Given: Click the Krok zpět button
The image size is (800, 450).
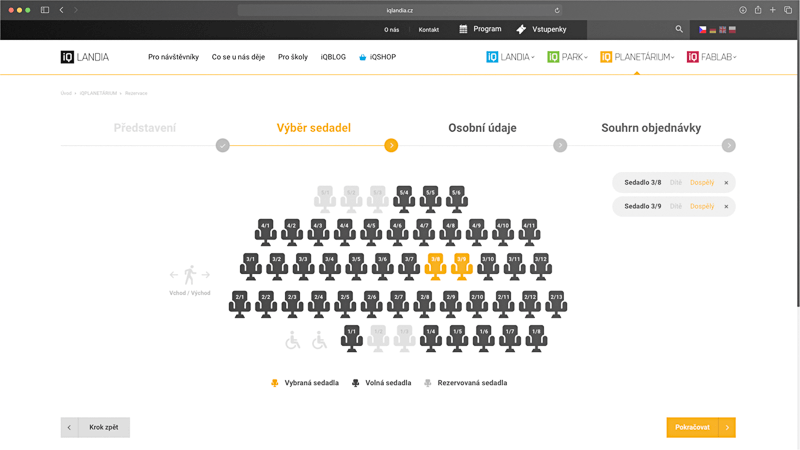Looking at the screenshot, I should click(95, 427).
